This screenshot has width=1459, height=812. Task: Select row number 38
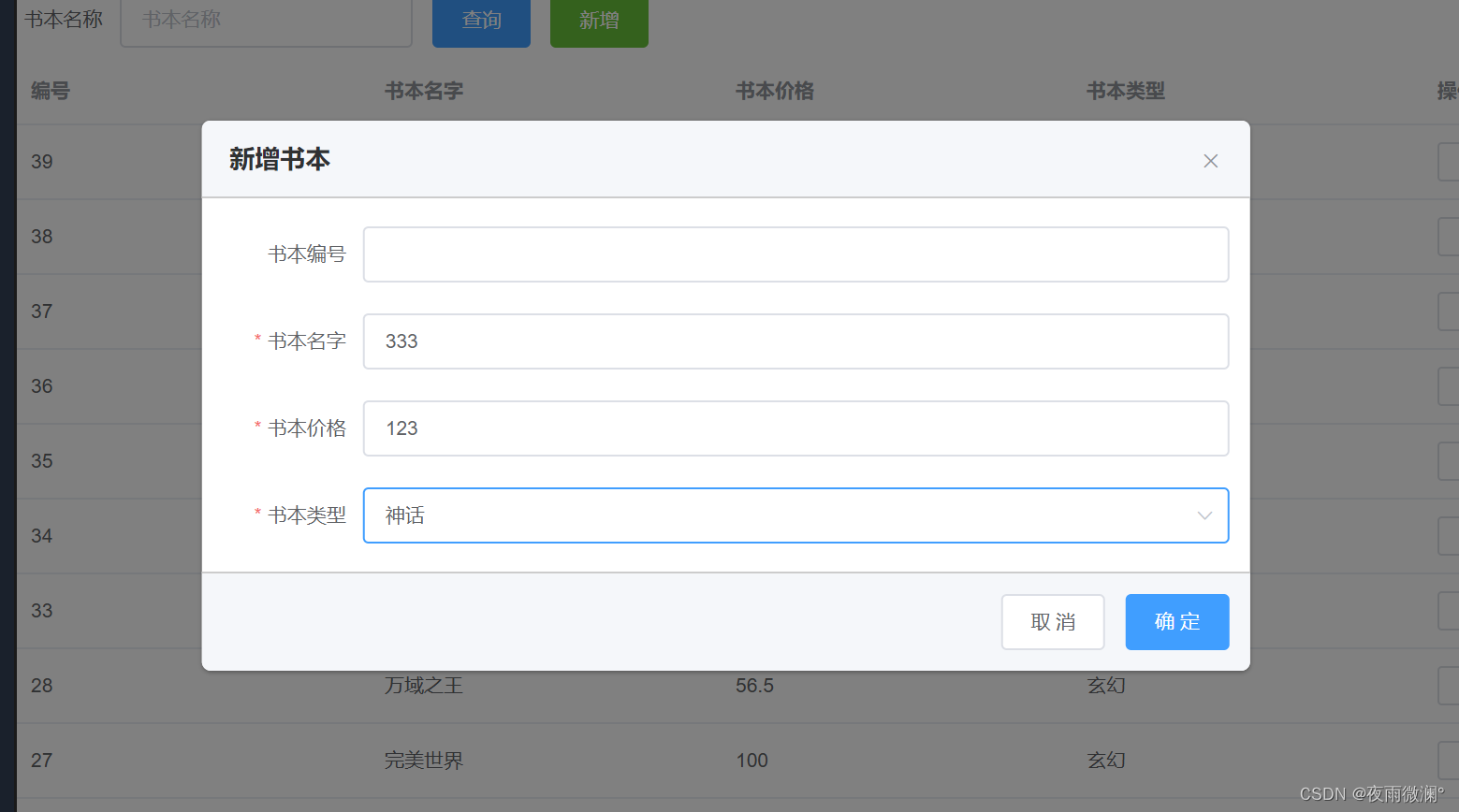[42, 237]
